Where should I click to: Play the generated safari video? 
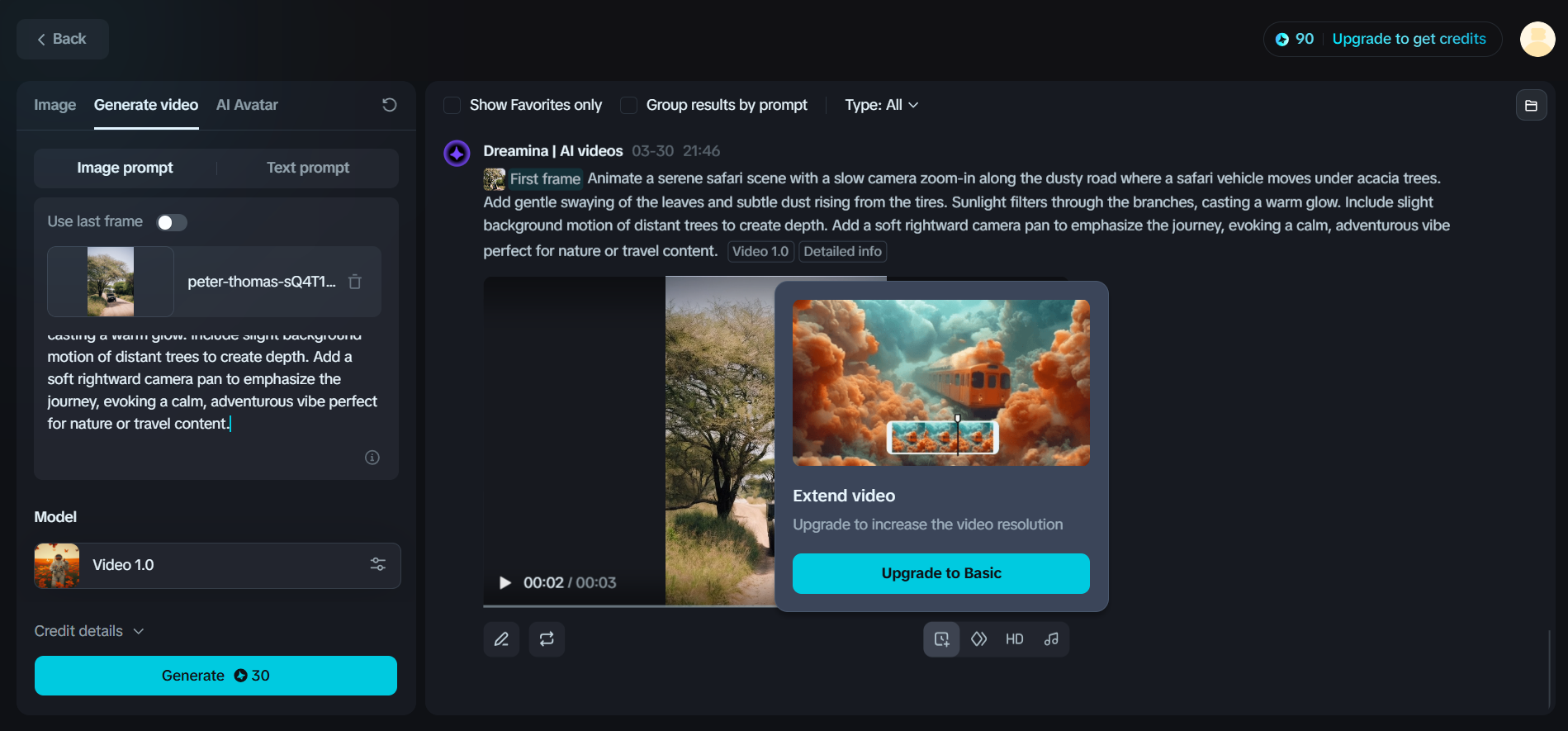(x=505, y=583)
